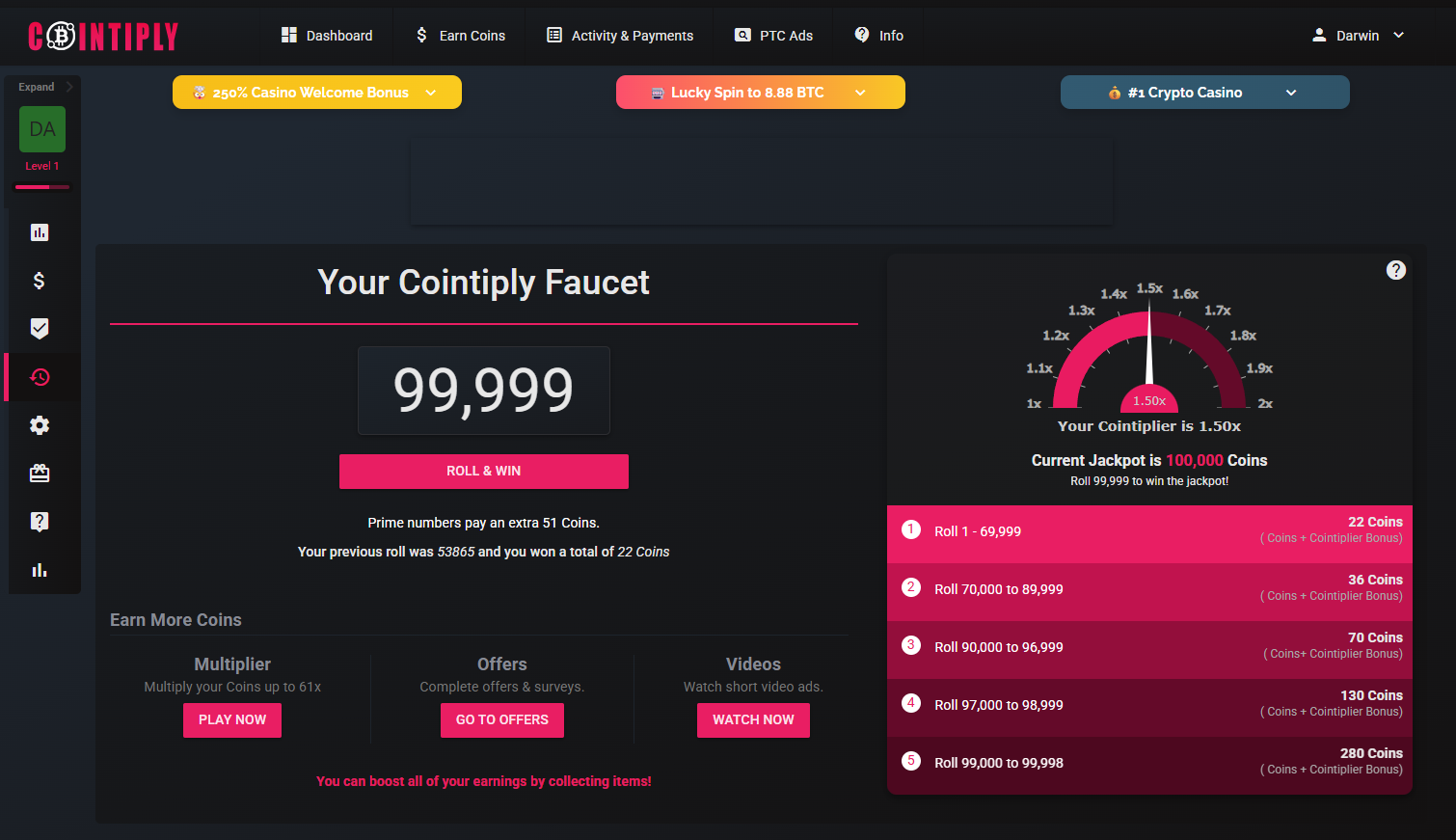Click WATCH NOW under Videos
Image resolution: width=1456 pixels, height=840 pixels.
coord(753,720)
